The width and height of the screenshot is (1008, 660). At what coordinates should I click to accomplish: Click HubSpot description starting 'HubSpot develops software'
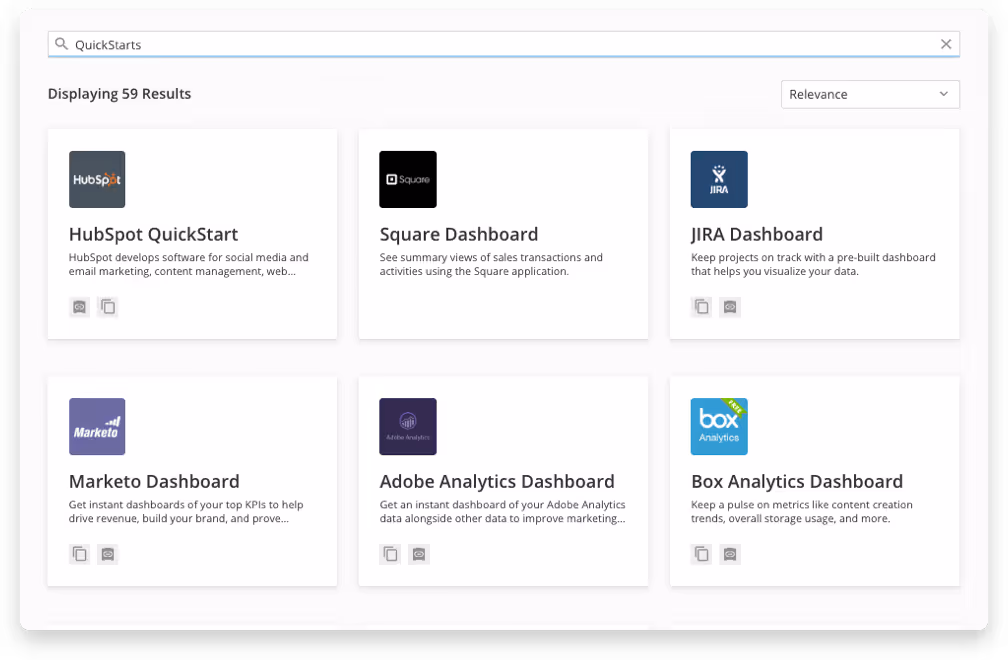(188, 264)
